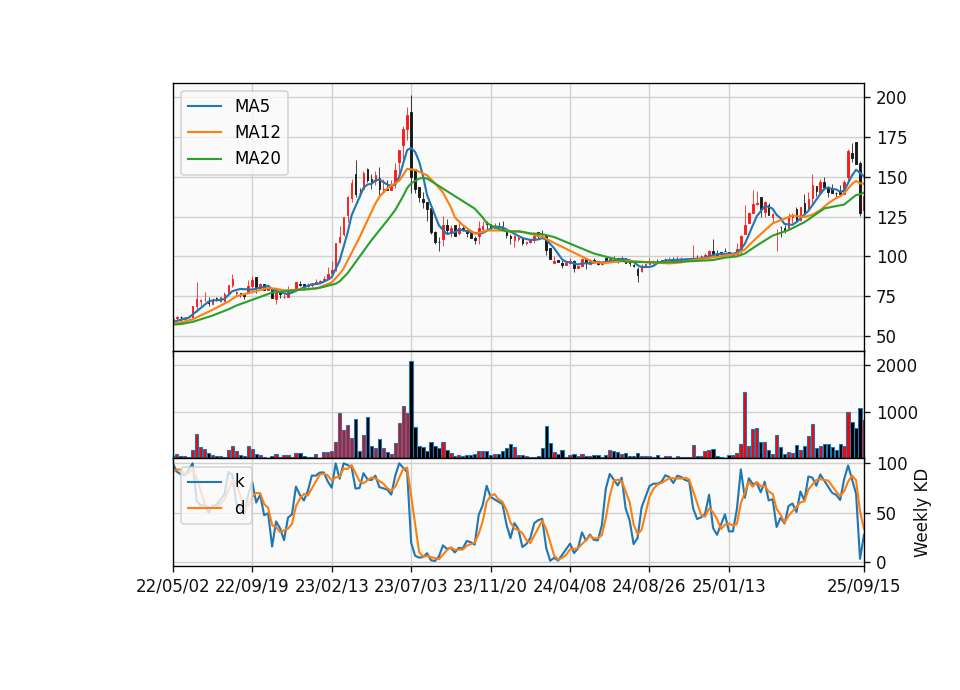Click the 23/07/03 date tick label
Viewport: 960px width, 690px height.
coord(411,587)
